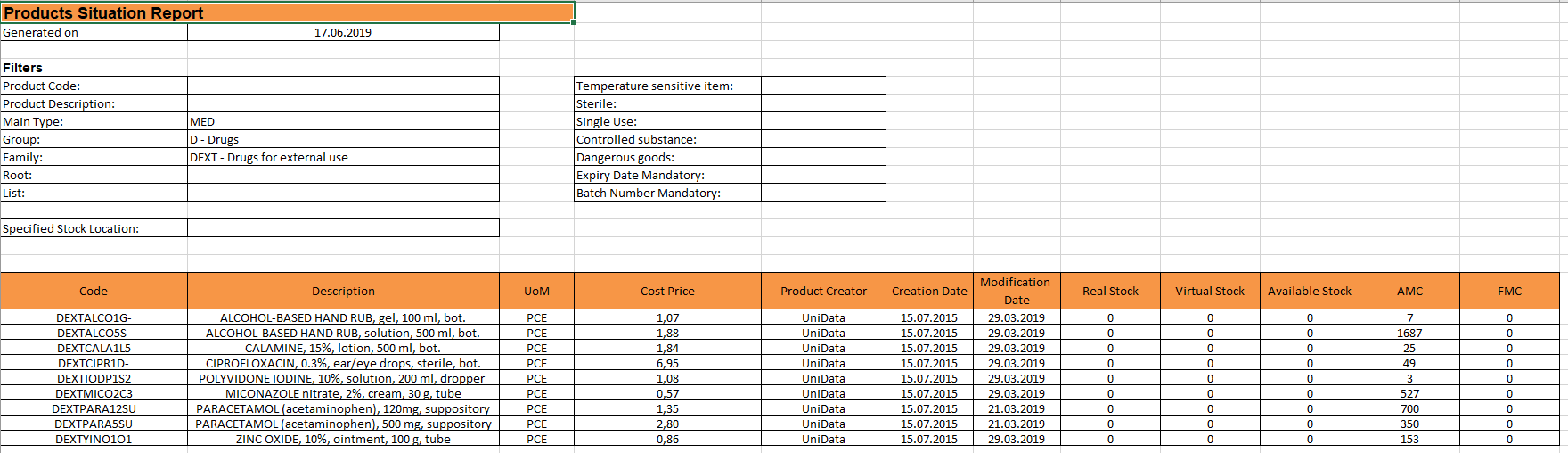The image size is (1568, 453).
Task: Click the generated date cell 17.06.2019
Action: (343, 32)
